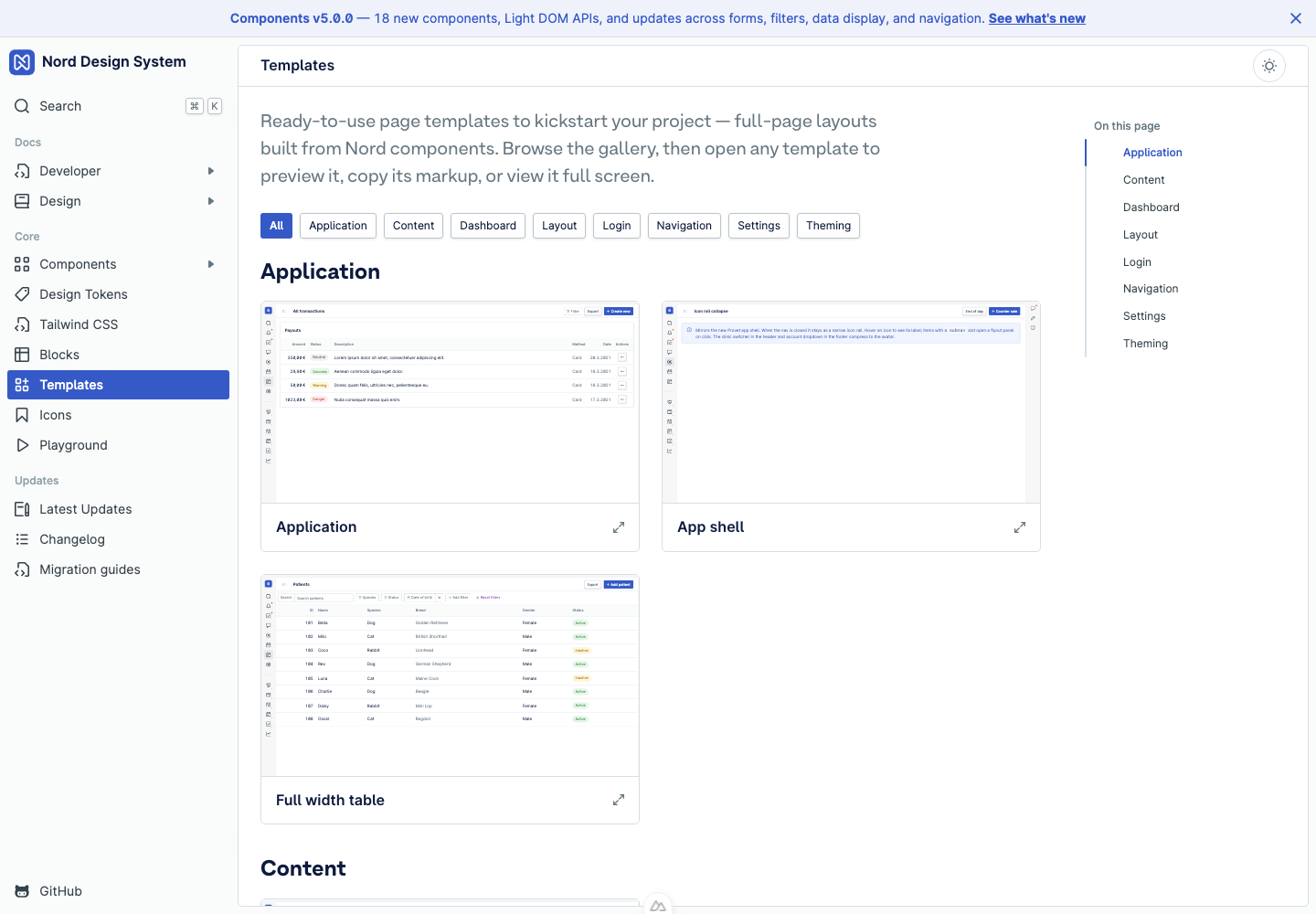1316x914 pixels.
Task: Select the All filter tab
Action: click(x=276, y=226)
